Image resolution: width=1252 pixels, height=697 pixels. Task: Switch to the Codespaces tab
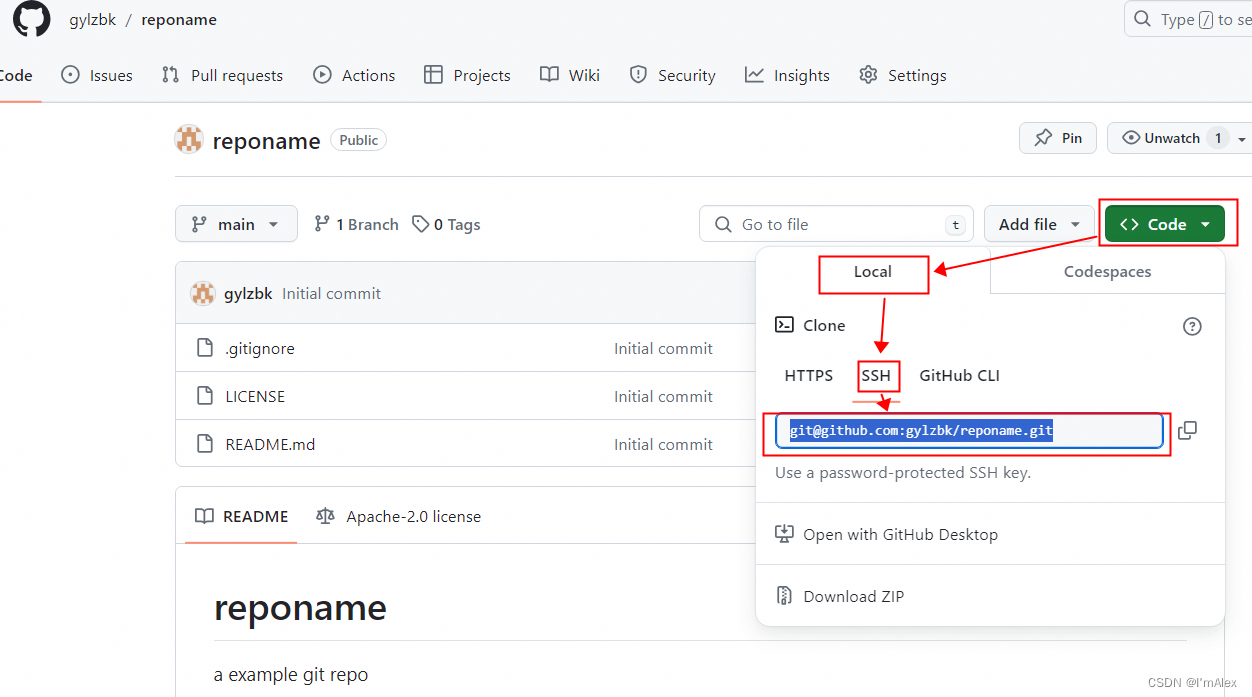coord(1107,271)
